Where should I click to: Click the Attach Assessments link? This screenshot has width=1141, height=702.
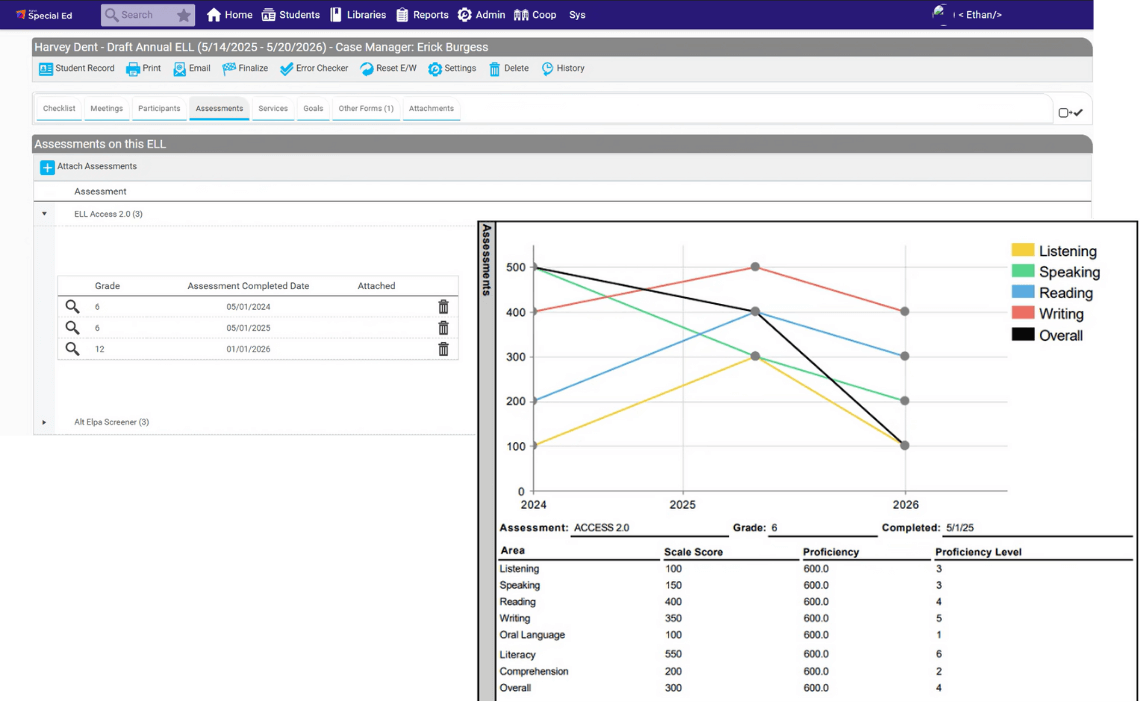(97, 167)
